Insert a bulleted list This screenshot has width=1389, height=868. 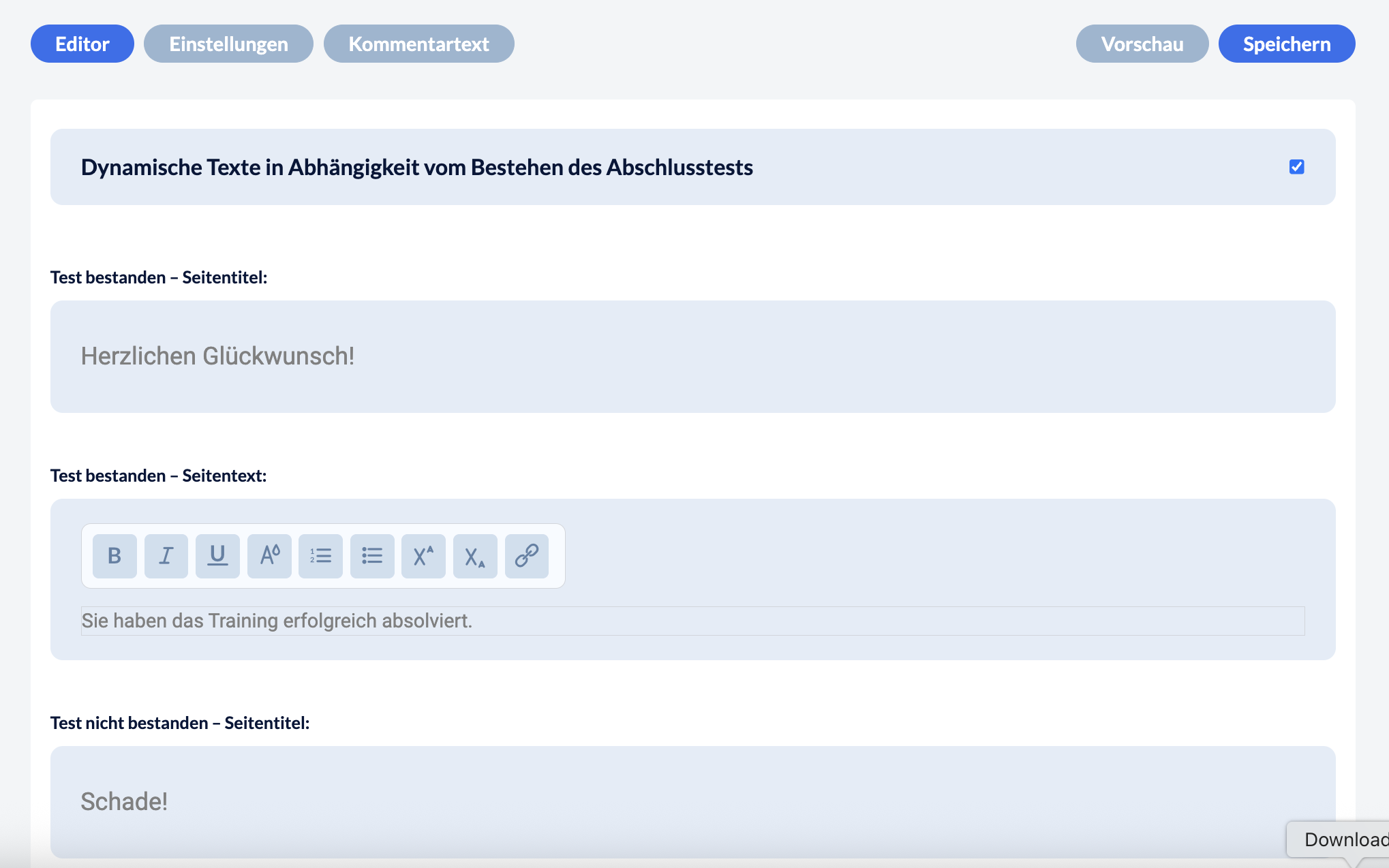[x=372, y=556]
